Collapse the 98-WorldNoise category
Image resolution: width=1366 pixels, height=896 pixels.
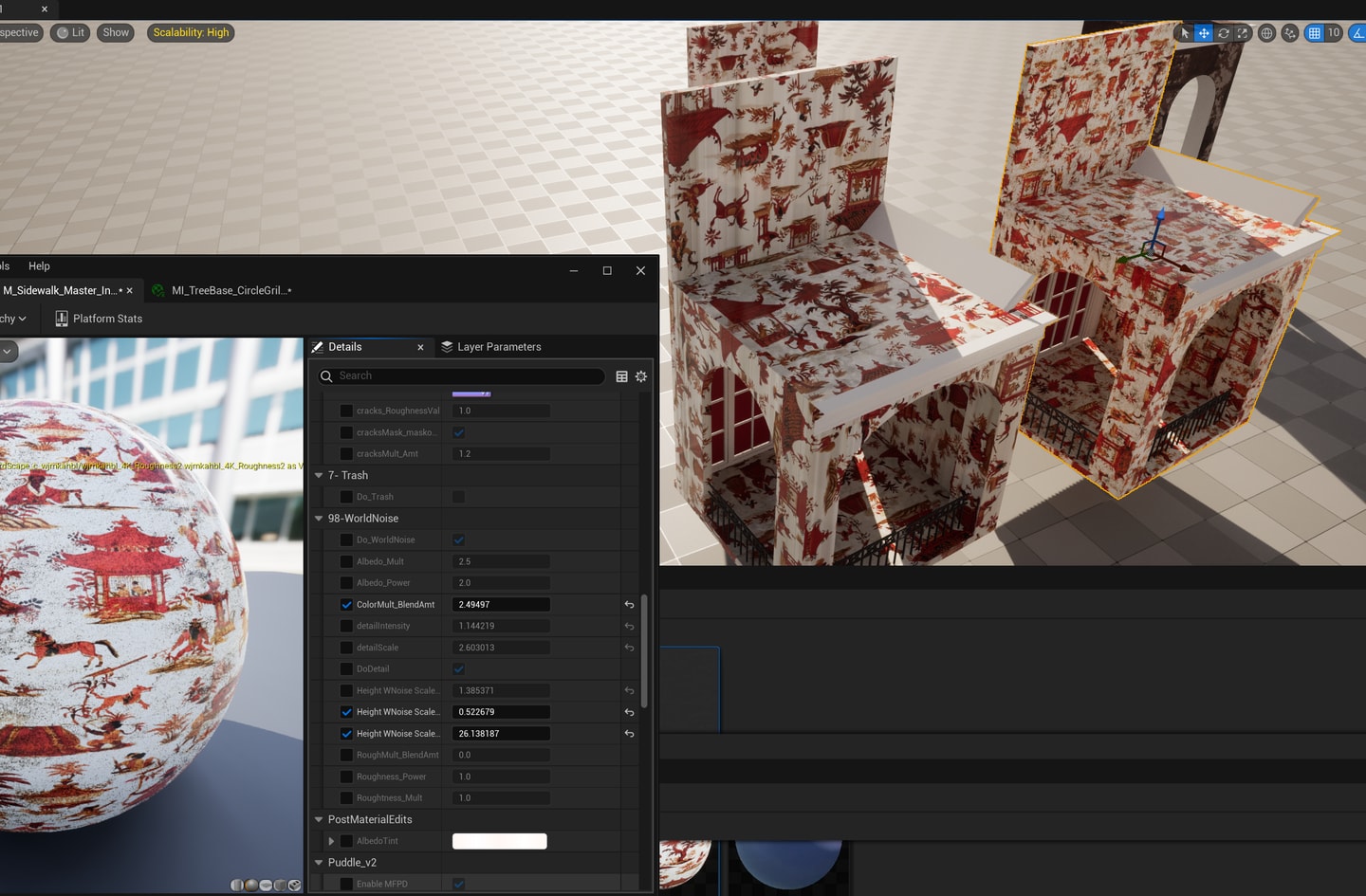click(x=319, y=519)
